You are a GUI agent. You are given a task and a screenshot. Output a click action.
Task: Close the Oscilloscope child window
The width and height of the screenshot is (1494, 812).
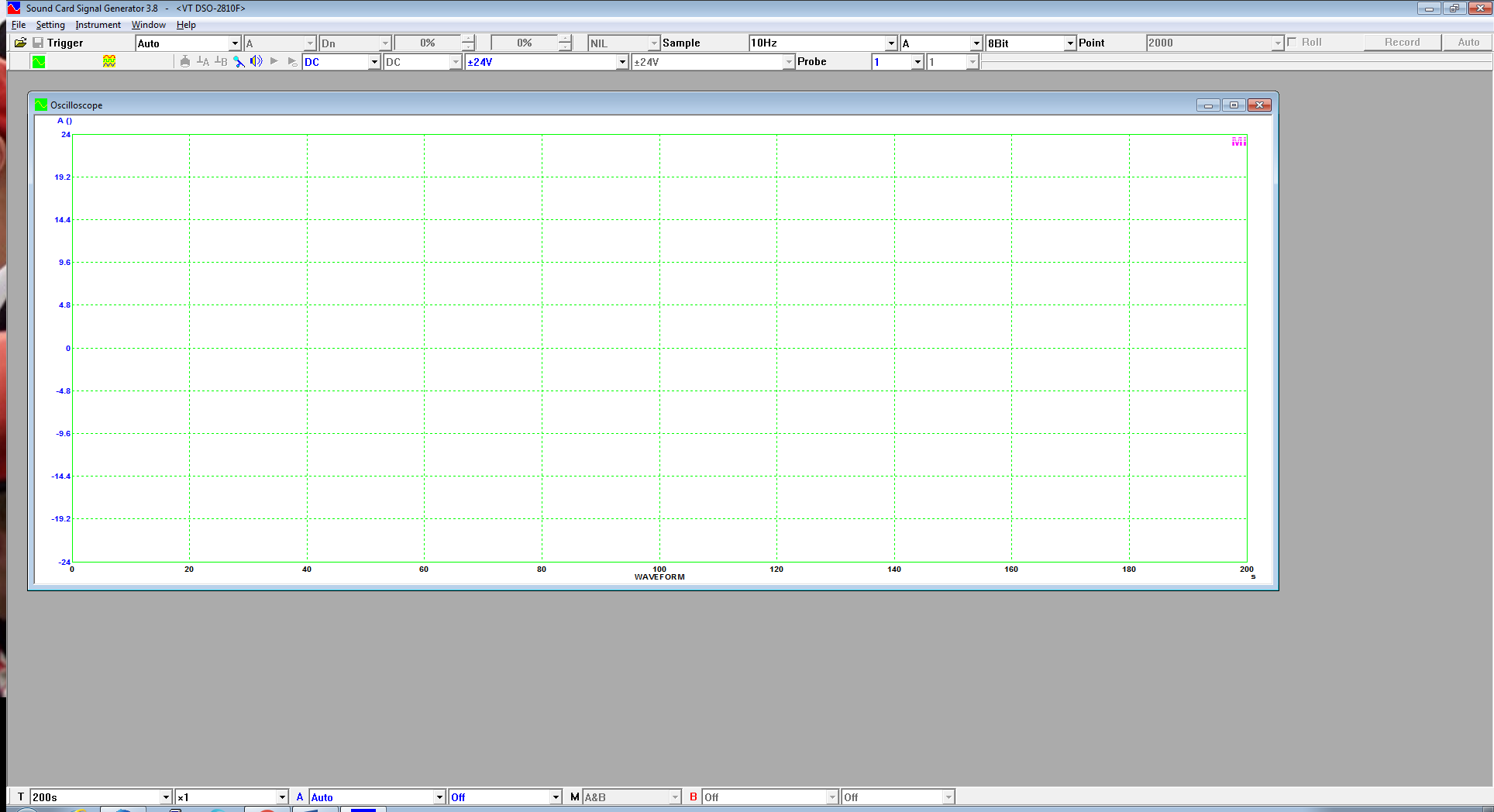pyautogui.click(x=1259, y=105)
